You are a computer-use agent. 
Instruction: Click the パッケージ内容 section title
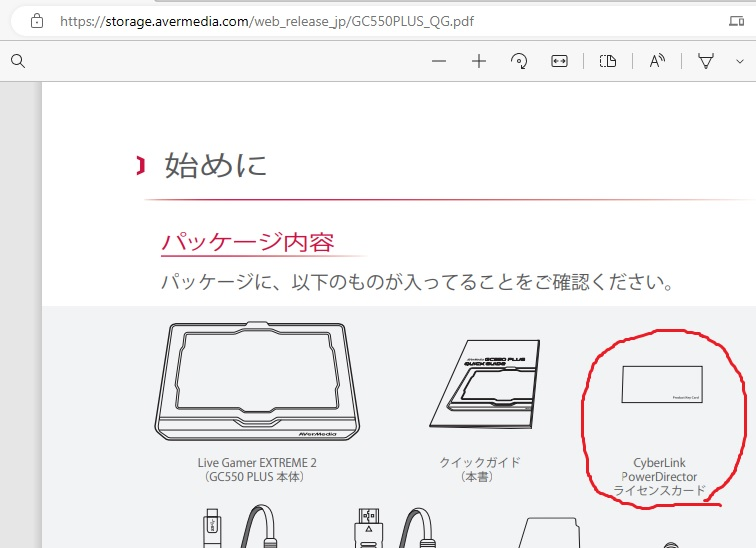coord(248,242)
